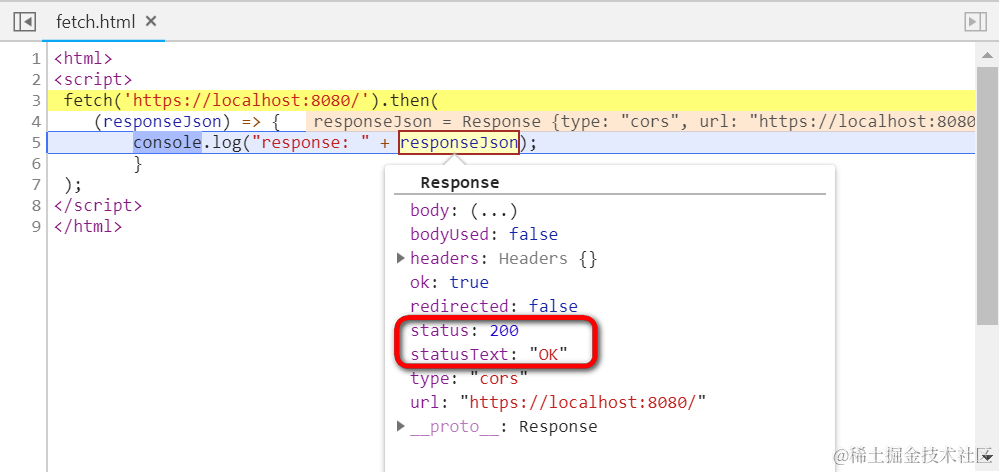Expand the __proto__ property in Response popup
Screen dimensions: 999x472
click(x=401, y=426)
